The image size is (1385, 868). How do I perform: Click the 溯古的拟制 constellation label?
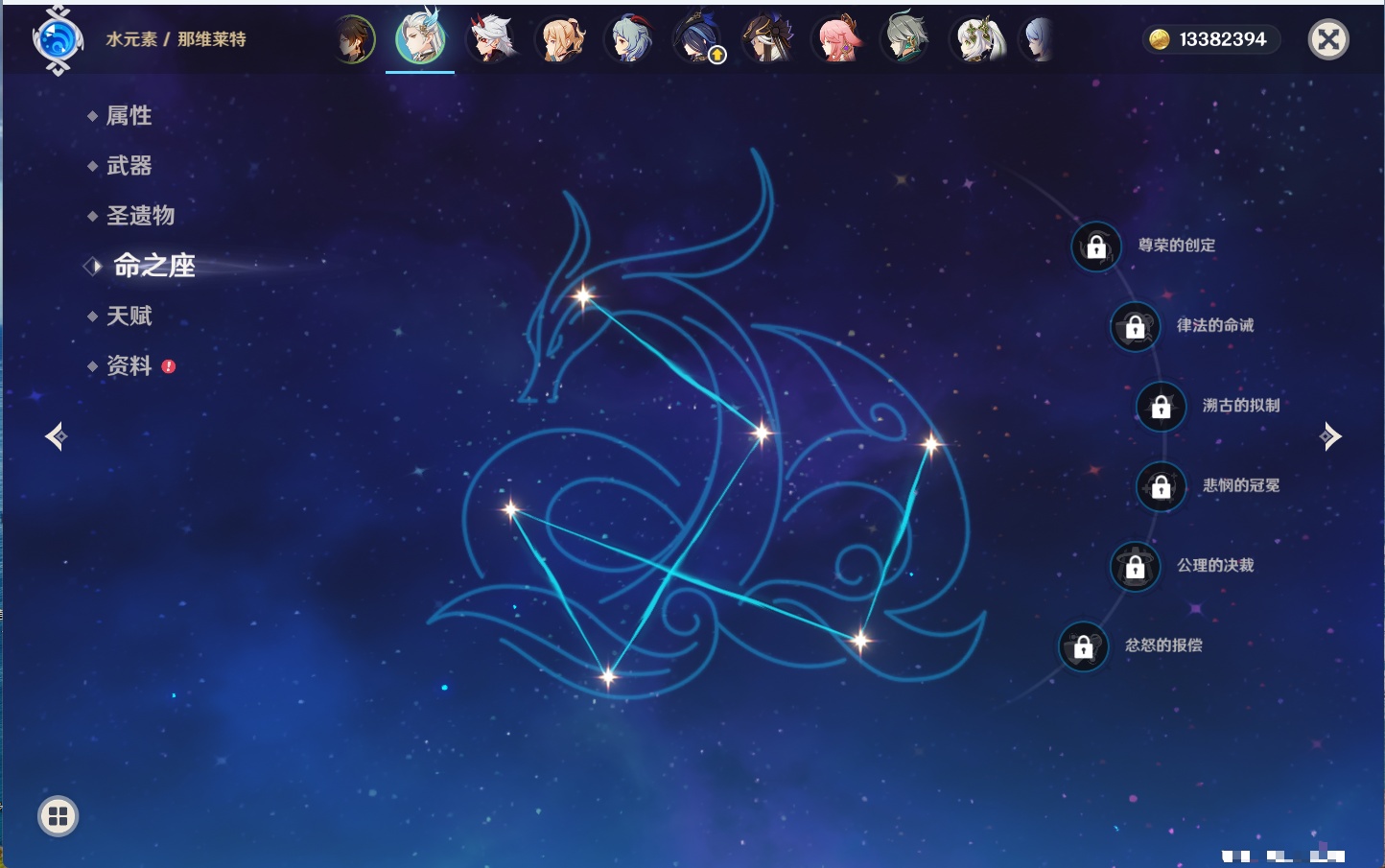pyautogui.click(x=1241, y=406)
